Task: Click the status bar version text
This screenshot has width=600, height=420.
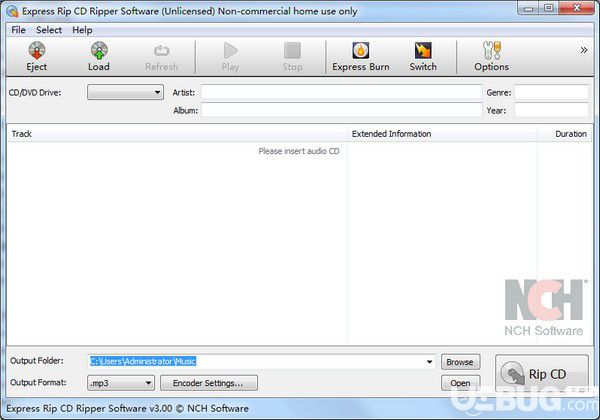Action: coord(127,409)
